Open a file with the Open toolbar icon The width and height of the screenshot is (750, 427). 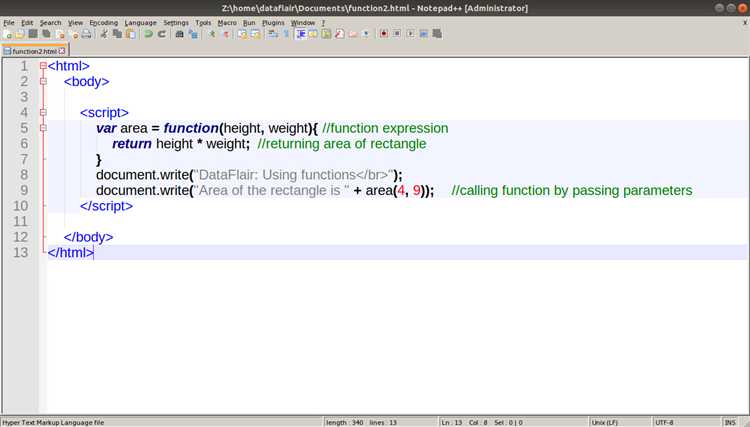coord(20,34)
